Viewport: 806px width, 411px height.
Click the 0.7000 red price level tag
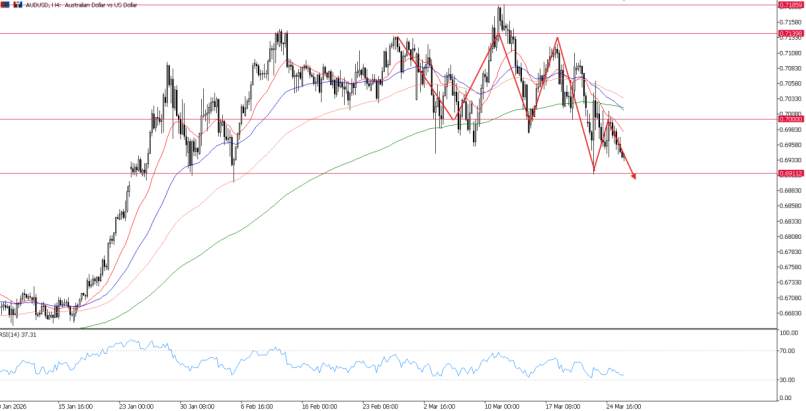792,119
